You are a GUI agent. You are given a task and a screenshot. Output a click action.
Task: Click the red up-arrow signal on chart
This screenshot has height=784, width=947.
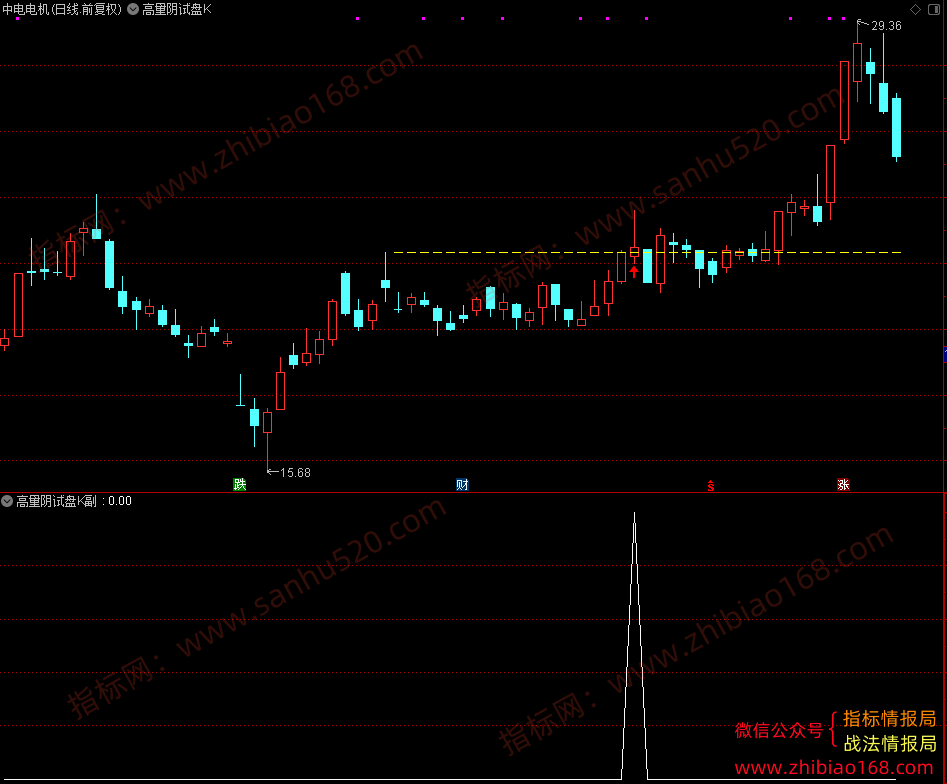[634, 271]
